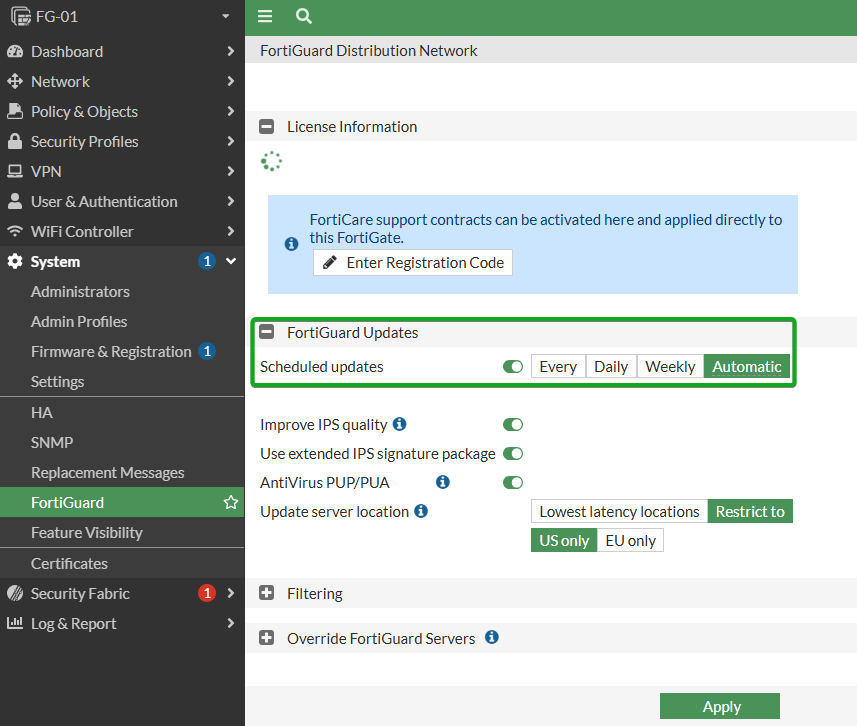Choose EU only server restriction
The width and height of the screenshot is (857, 726).
coord(630,540)
